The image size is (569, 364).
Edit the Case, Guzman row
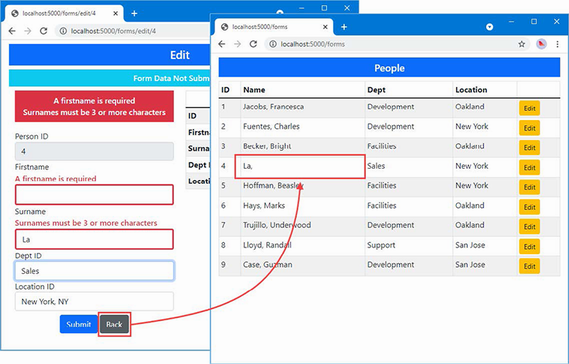(529, 266)
